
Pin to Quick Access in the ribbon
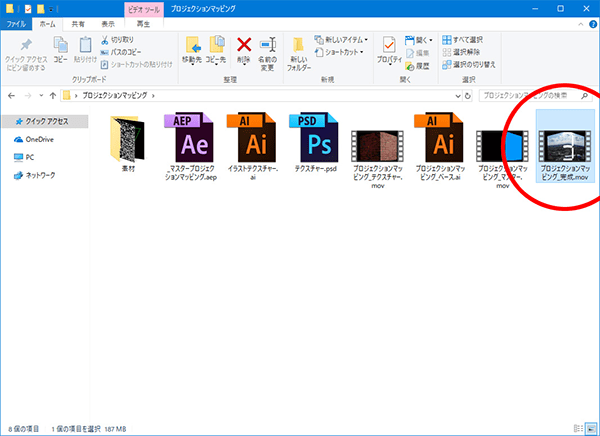click(26, 54)
